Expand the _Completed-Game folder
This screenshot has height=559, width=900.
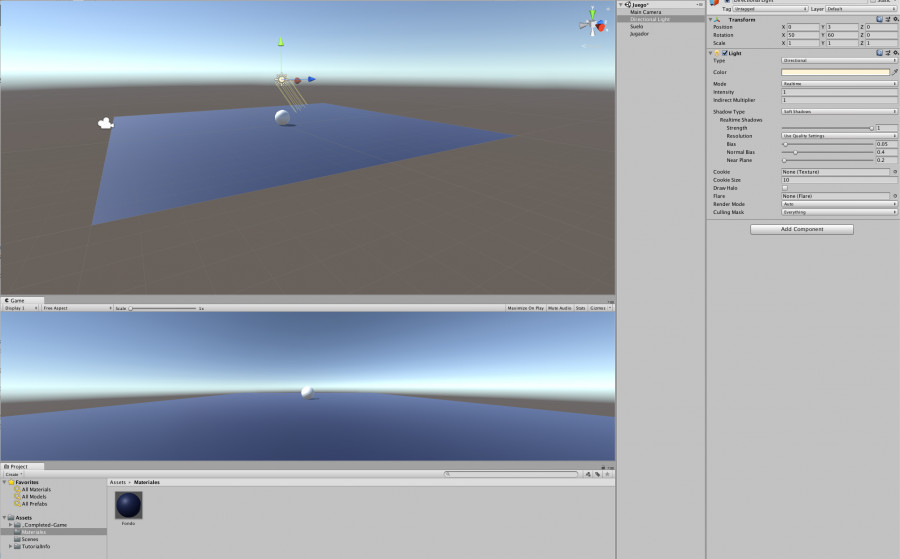click(10, 525)
